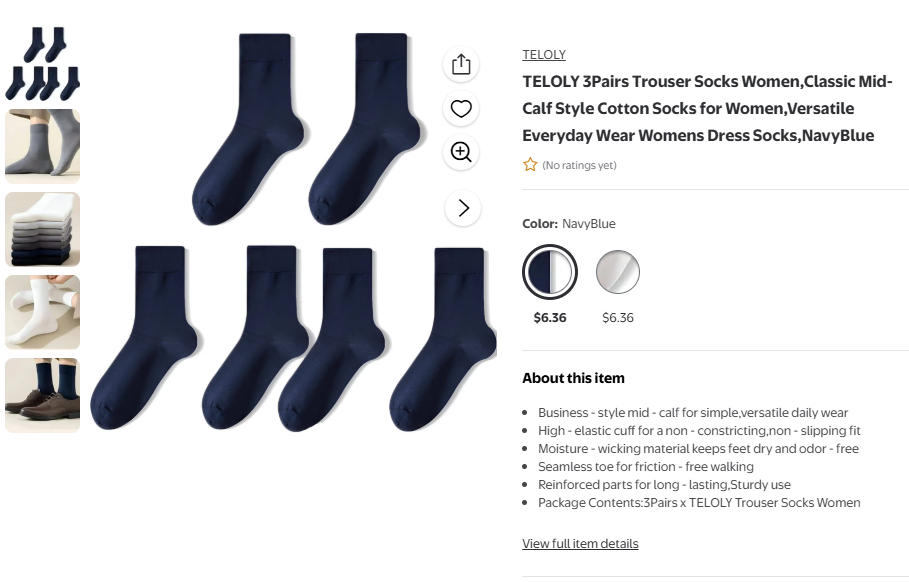Open the TELOLY brand link
Screen dimensions: 909x582
[544, 54]
